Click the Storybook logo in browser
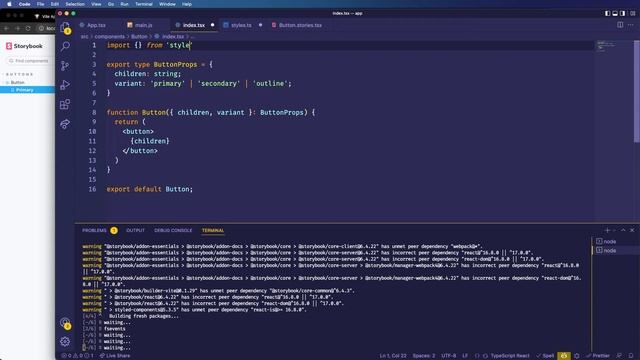 click(x=24, y=46)
